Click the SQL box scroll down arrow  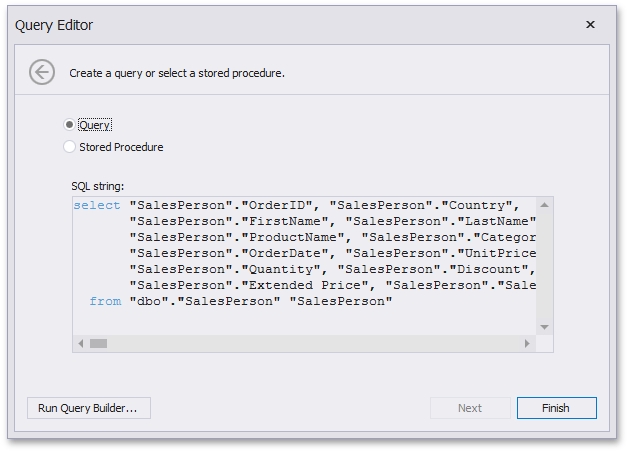pos(545,327)
